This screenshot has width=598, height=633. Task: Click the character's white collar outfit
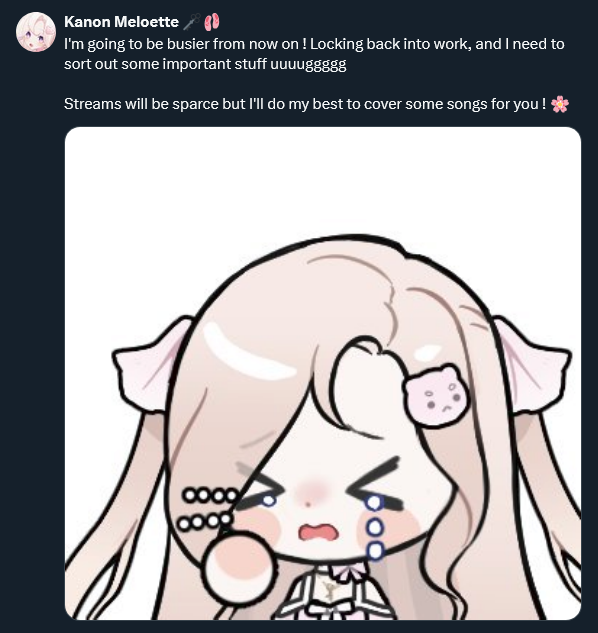pyautogui.click(x=331, y=592)
